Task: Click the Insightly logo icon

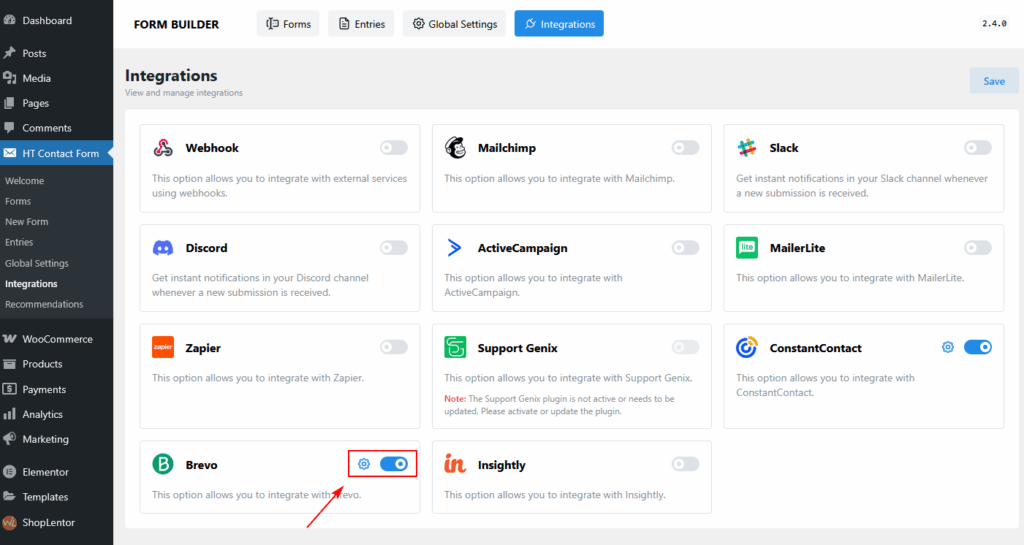Action: pyautogui.click(x=455, y=465)
